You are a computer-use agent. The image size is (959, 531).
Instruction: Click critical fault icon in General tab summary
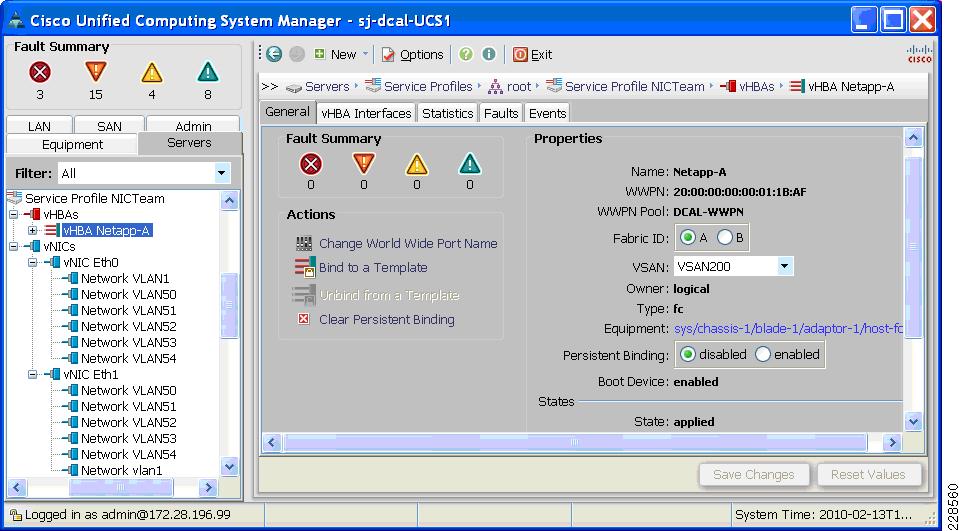point(311,164)
